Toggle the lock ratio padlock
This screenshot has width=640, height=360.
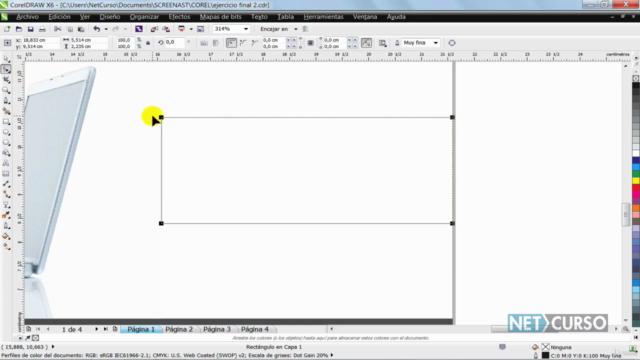coord(148,43)
